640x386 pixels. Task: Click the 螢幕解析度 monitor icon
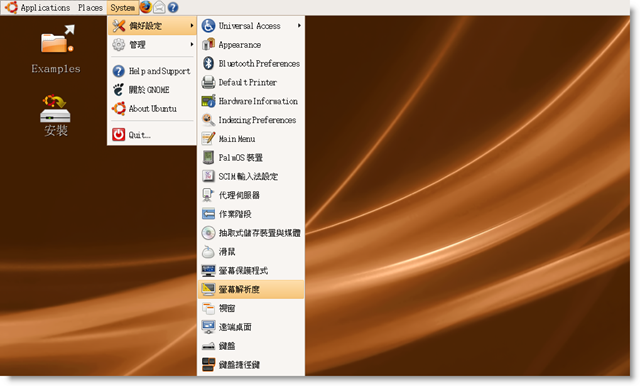[208, 289]
